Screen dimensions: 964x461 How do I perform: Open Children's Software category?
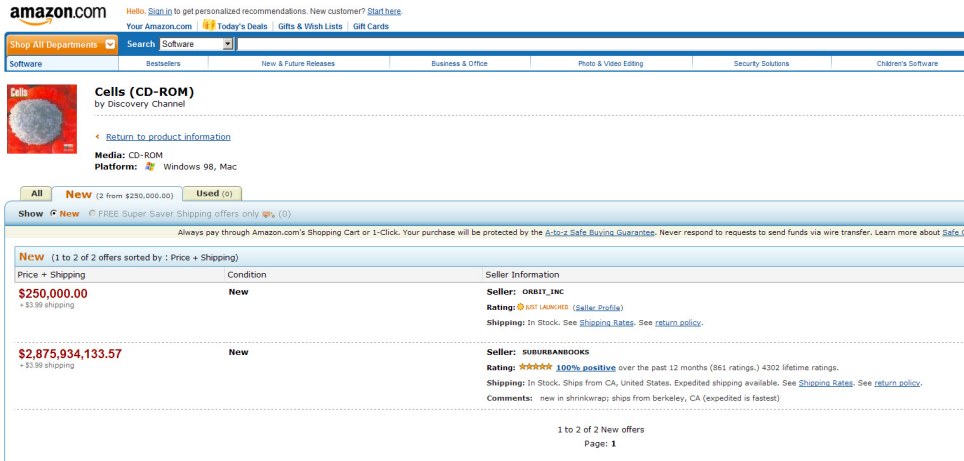pyautogui.click(x=907, y=63)
